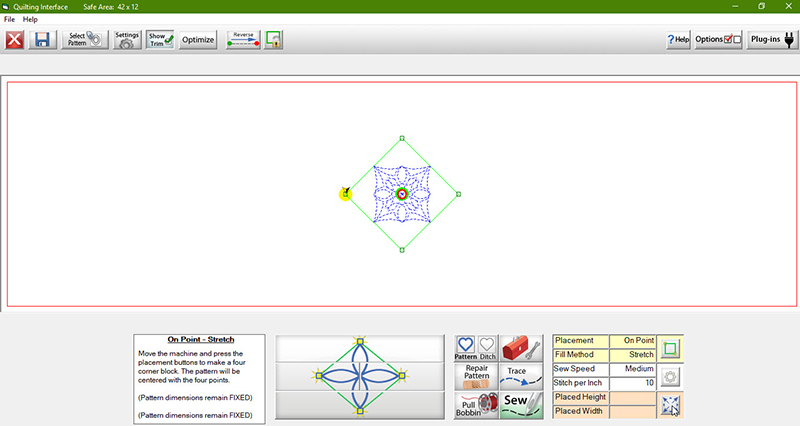Click the Stitch per Inch value field
This screenshot has height=426, width=800.
point(631,383)
